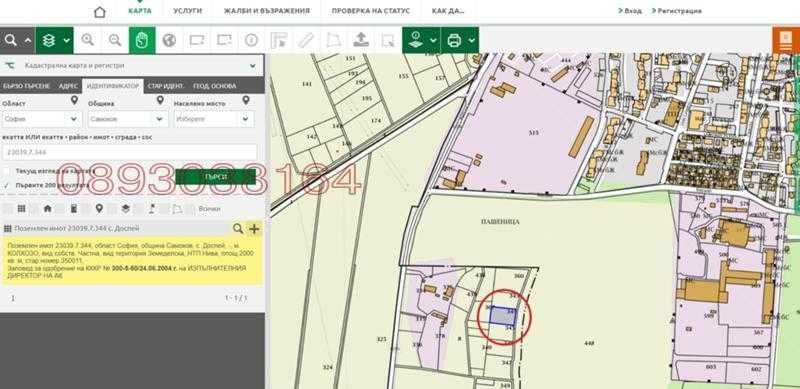Image resolution: width=800 pixels, height=389 pixels.
Task: Toggle Текущ изглед на картата checkbox
Action: tap(6, 171)
